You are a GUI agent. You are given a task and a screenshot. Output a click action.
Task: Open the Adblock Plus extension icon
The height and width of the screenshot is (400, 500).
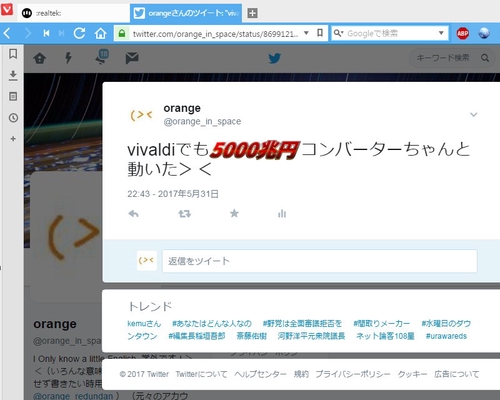[463, 33]
